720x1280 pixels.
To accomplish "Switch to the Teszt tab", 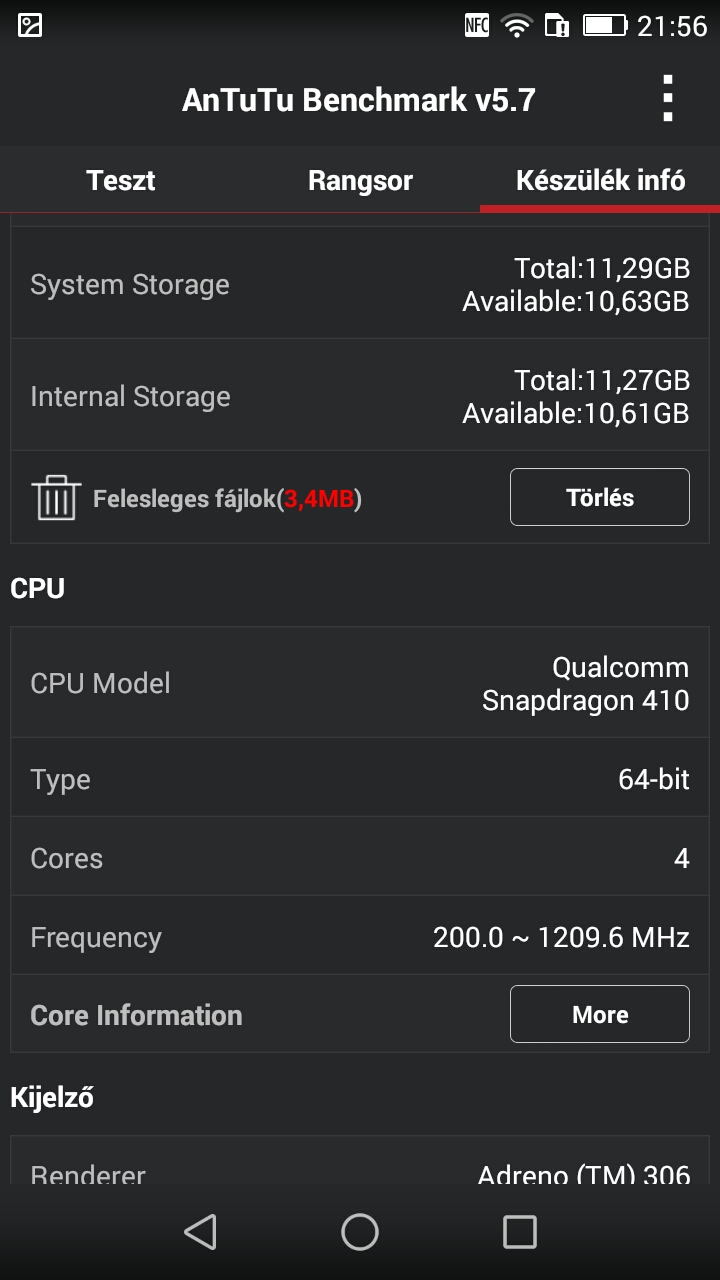I will [x=120, y=181].
